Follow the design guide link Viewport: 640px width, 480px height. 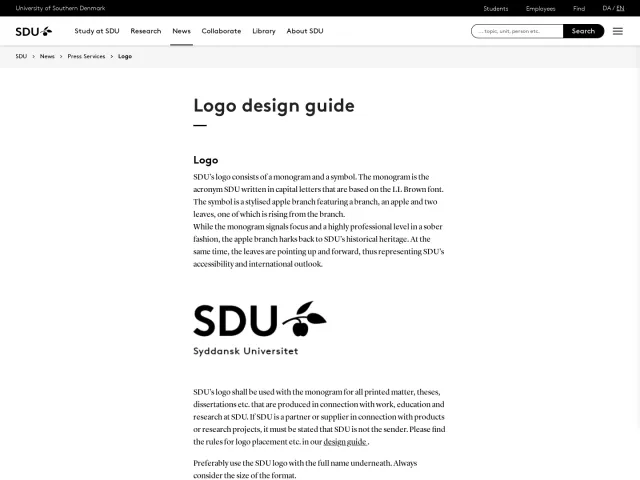[x=345, y=442]
